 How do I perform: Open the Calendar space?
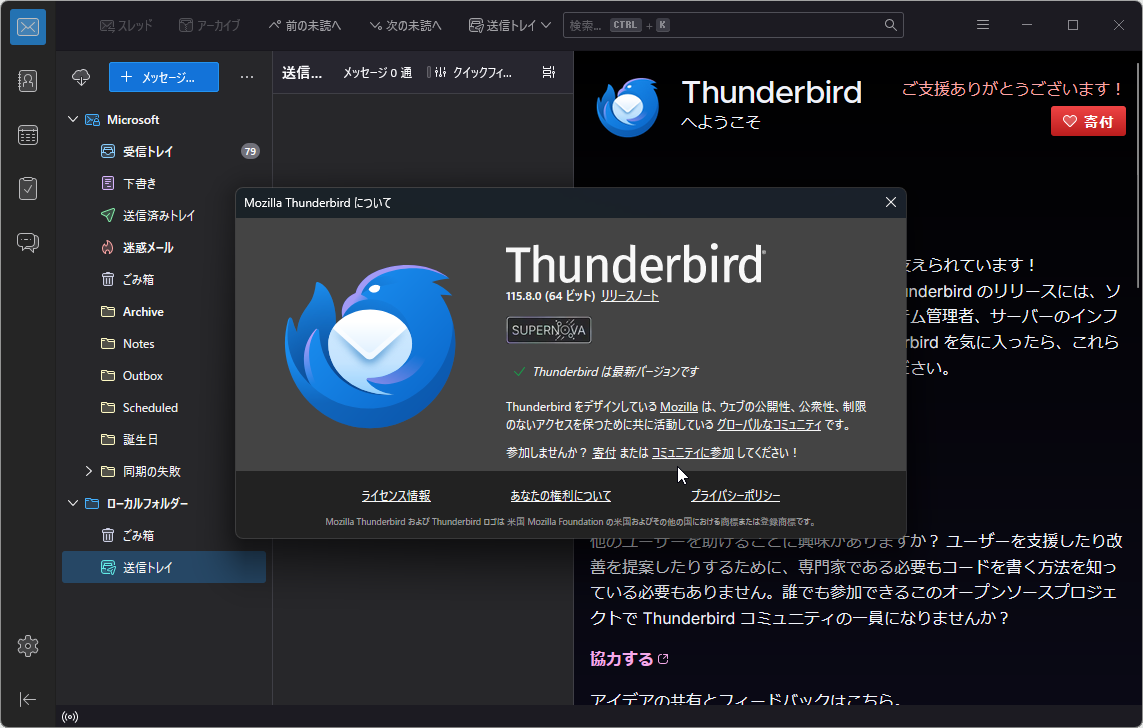[x=27, y=134]
